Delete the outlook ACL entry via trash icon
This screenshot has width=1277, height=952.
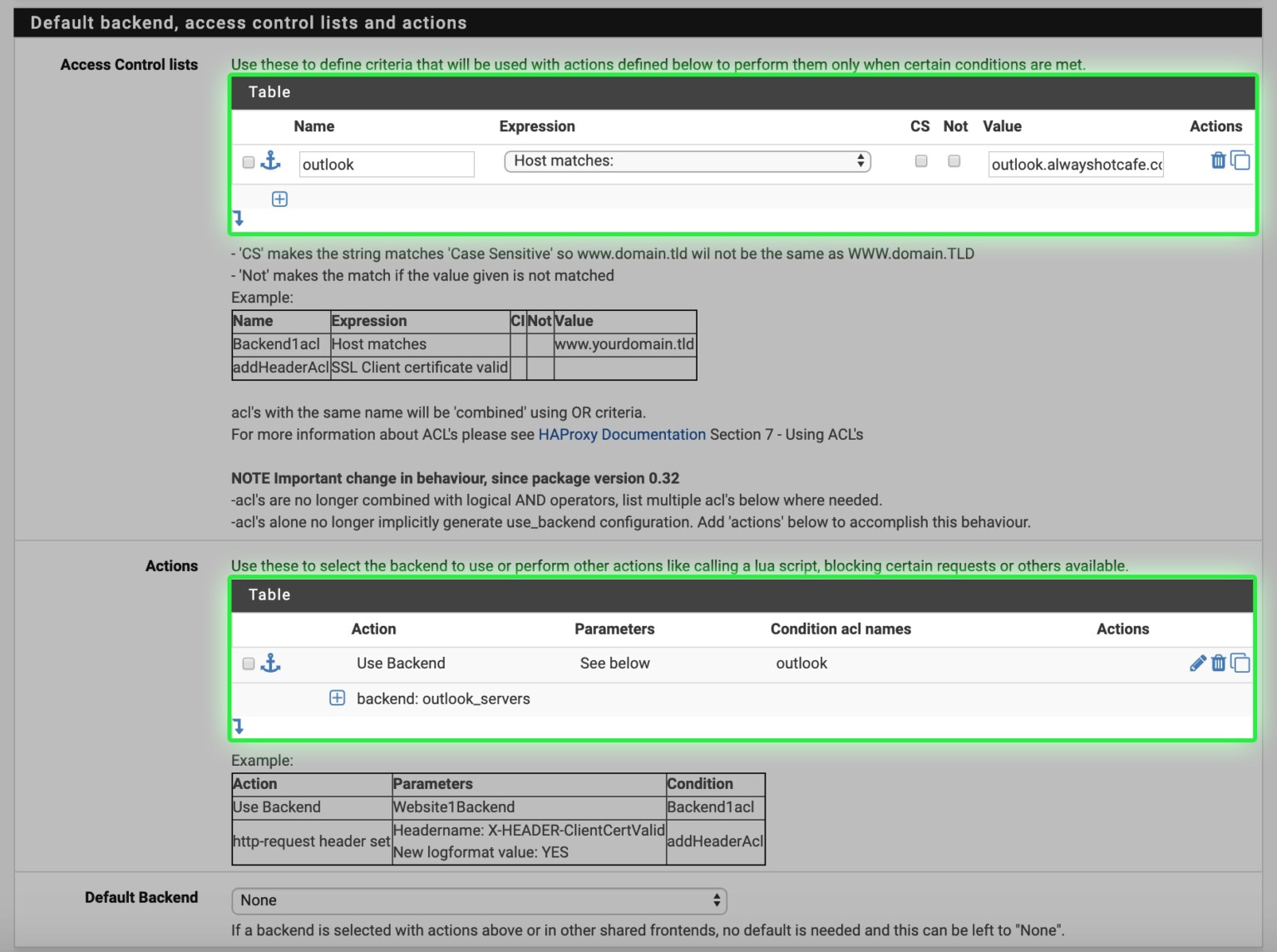point(1218,160)
